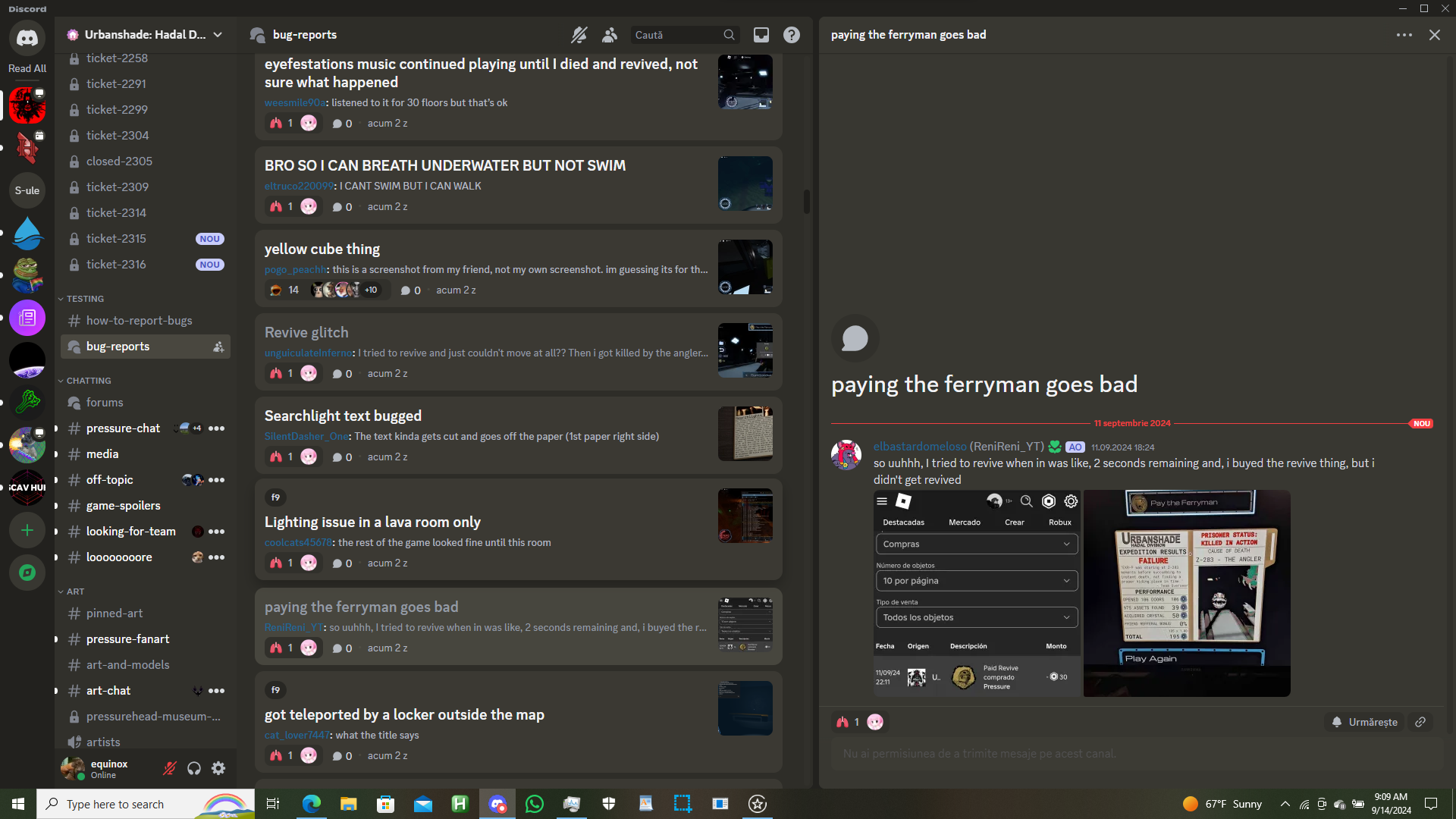Collapse the CHATTING channel category
1456x819 pixels.
pos(88,381)
